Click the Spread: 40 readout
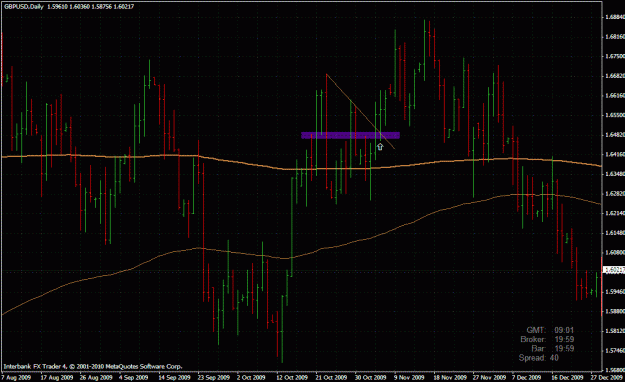625x382 pixels. click(539, 358)
